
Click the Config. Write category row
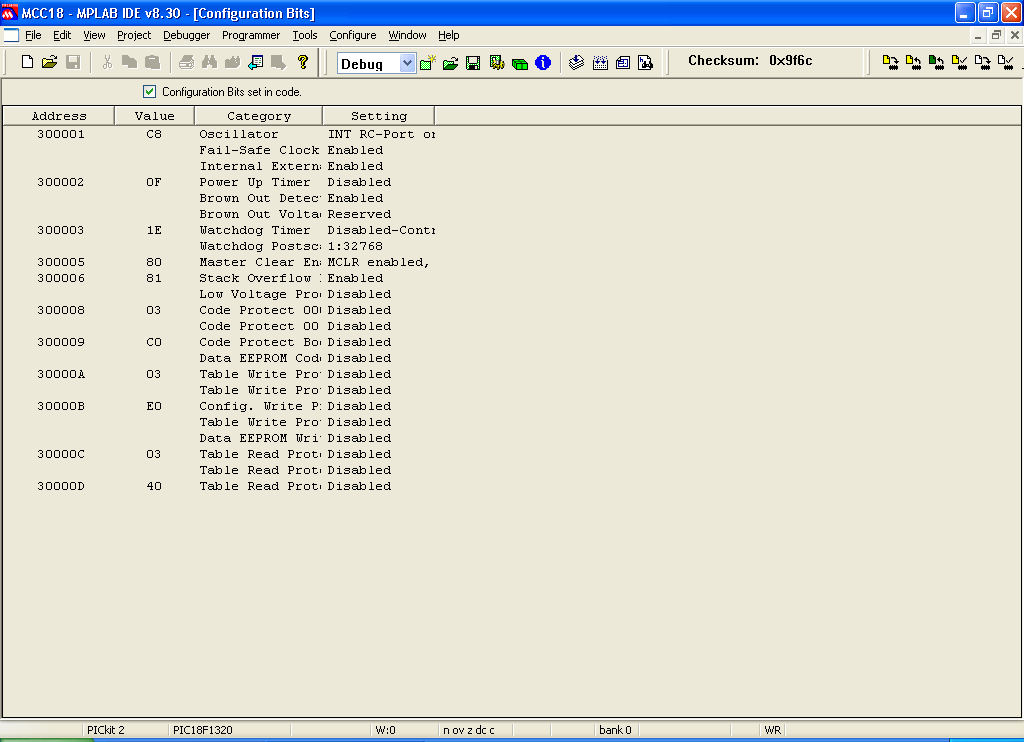click(260, 406)
